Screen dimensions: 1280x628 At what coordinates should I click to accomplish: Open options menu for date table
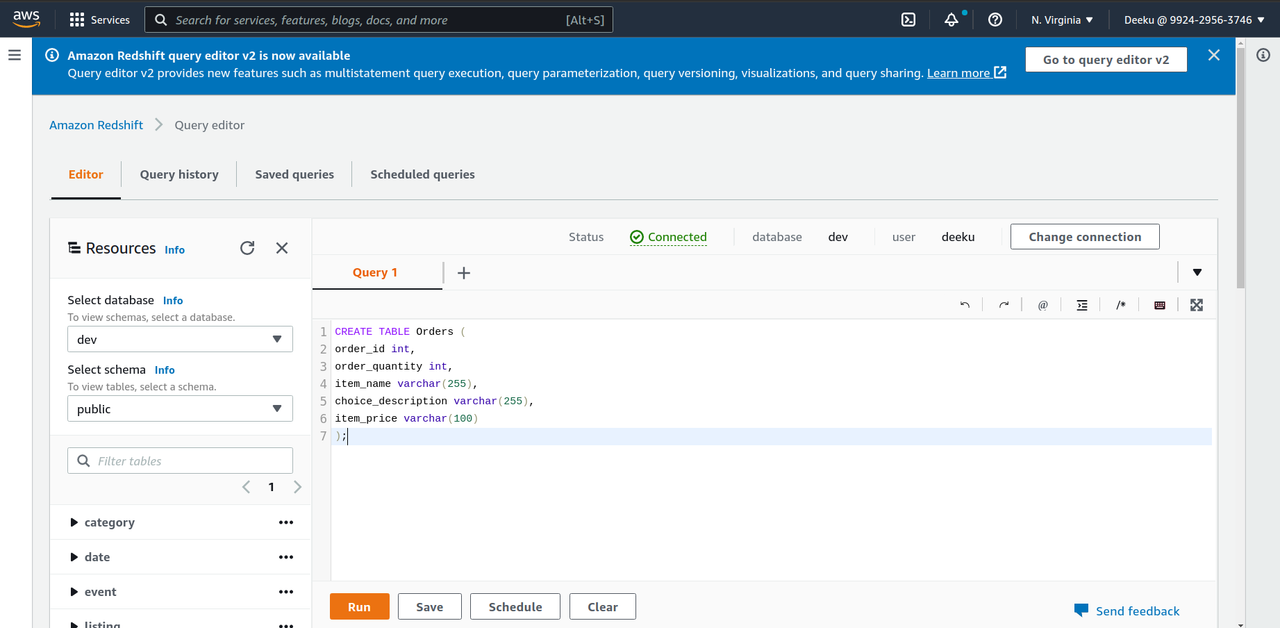coord(286,558)
